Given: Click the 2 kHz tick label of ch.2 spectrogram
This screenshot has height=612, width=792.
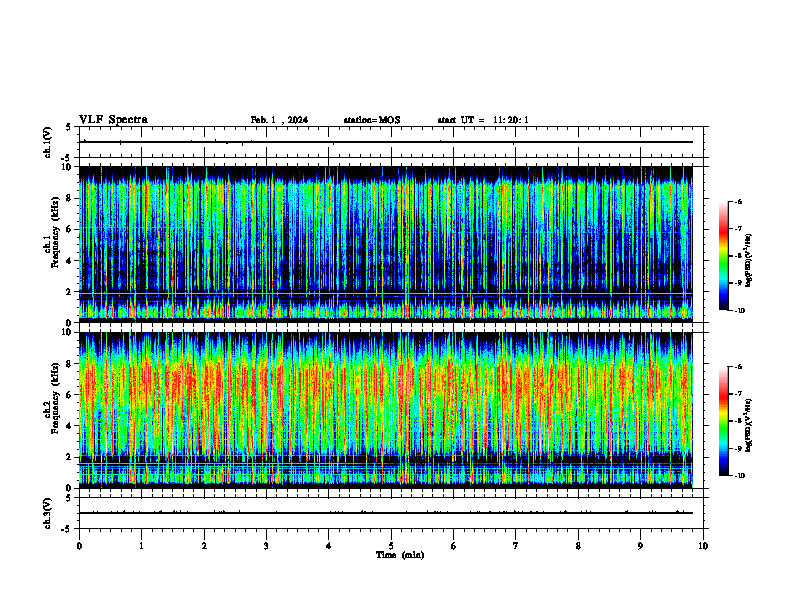Looking at the screenshot, I should 71,457.
